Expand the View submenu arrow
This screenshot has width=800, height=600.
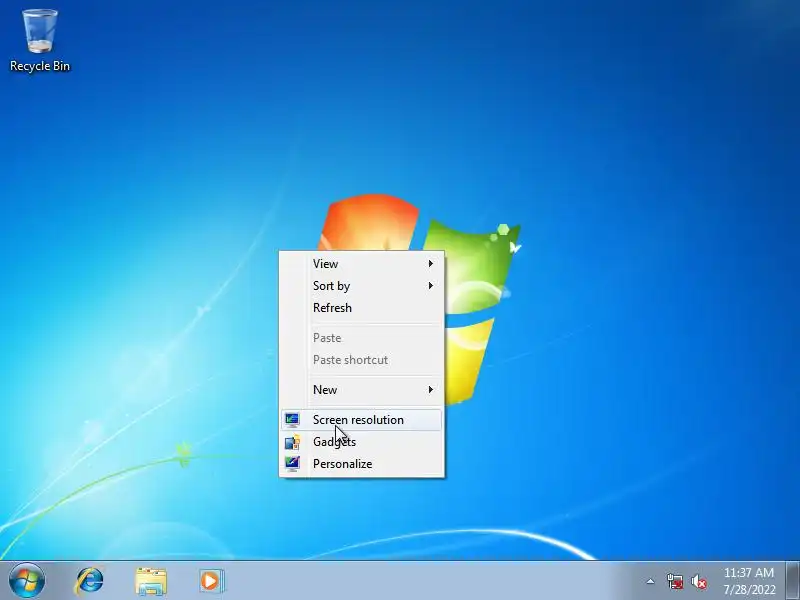[x=431, y=264]
